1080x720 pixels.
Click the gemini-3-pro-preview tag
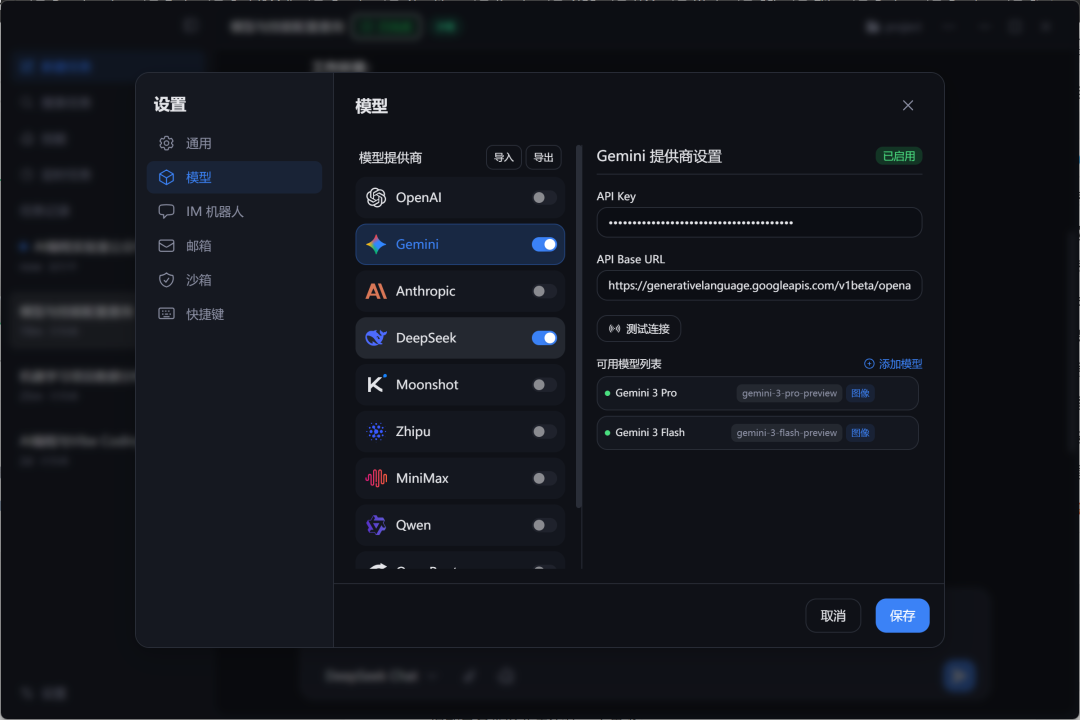pos(789,393)
